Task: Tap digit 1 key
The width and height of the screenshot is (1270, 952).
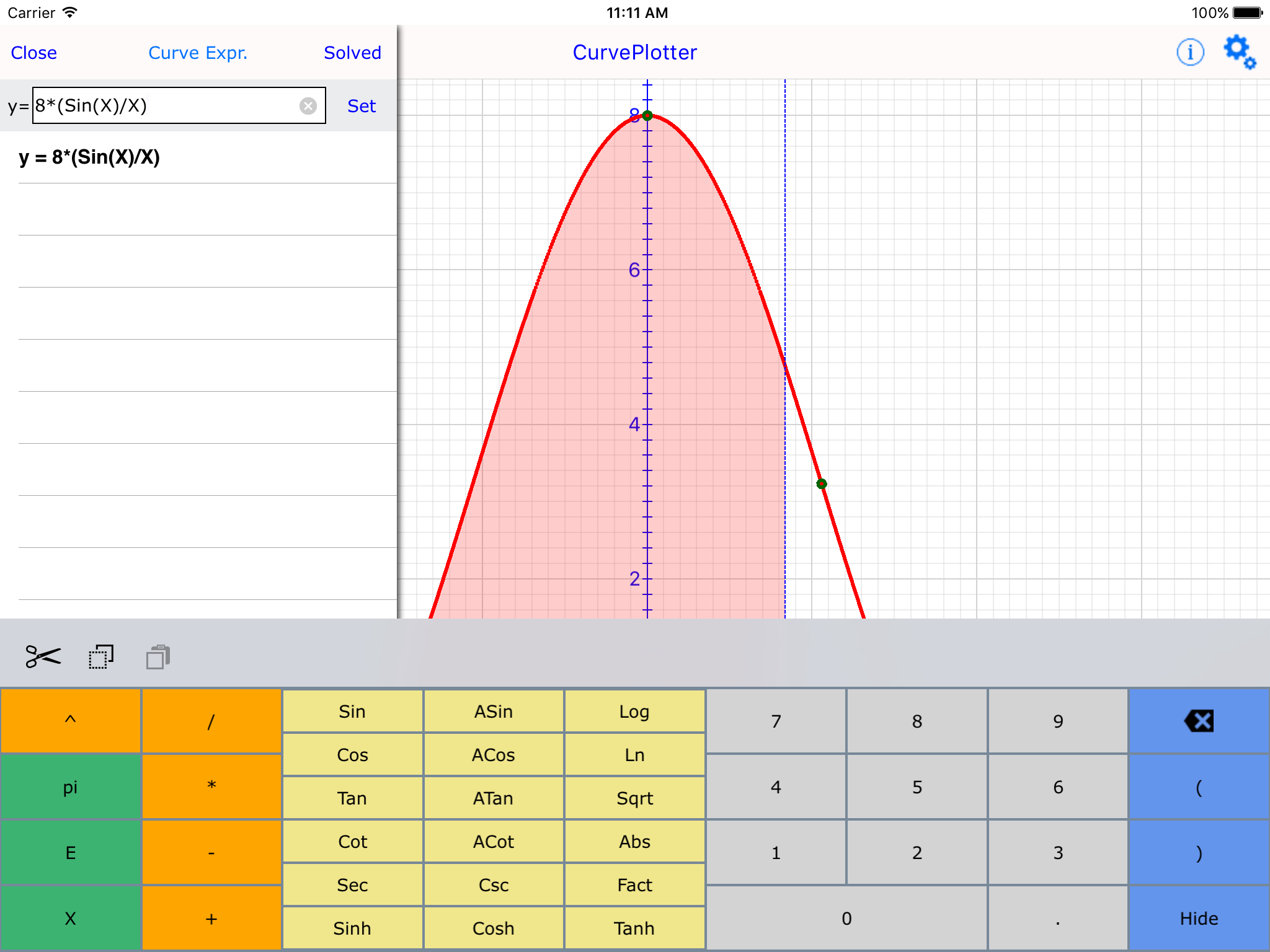Action: (x=776, y=853)
